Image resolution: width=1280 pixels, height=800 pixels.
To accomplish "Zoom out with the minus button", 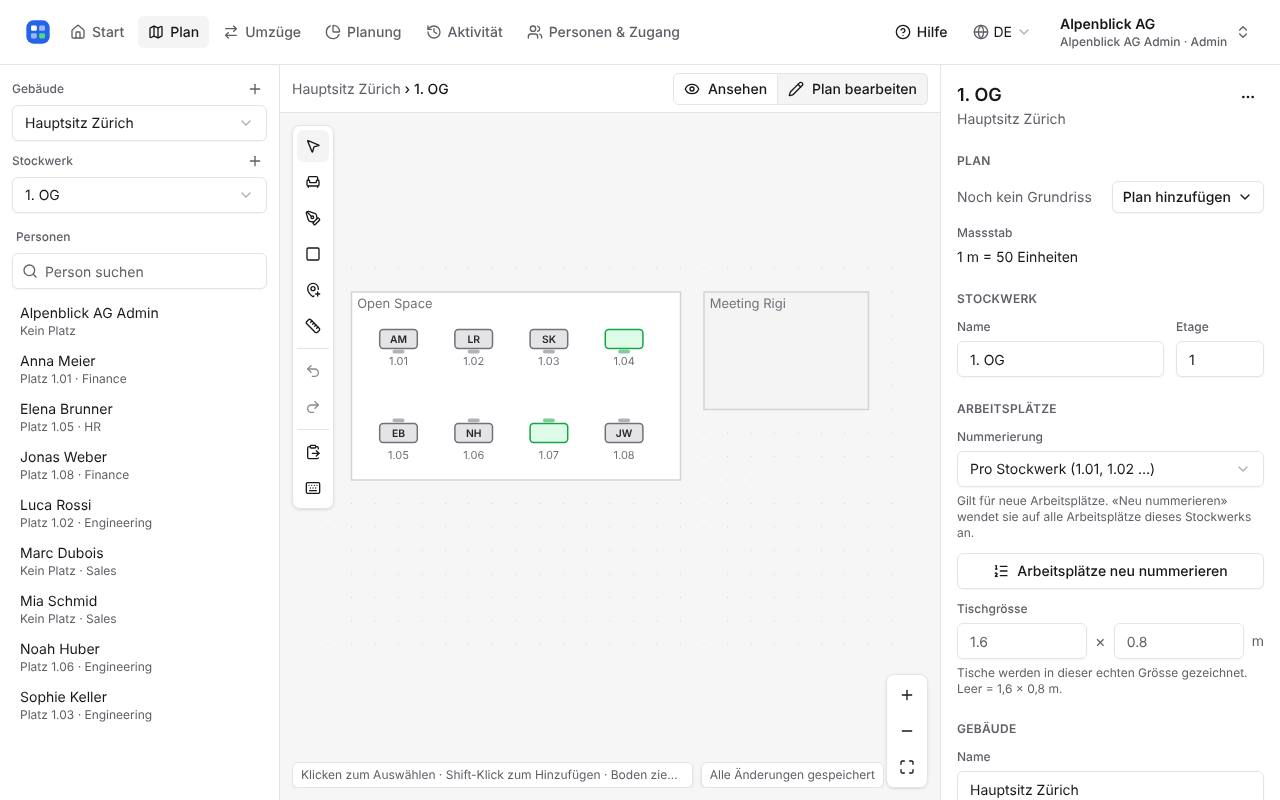I will [907, 731].
